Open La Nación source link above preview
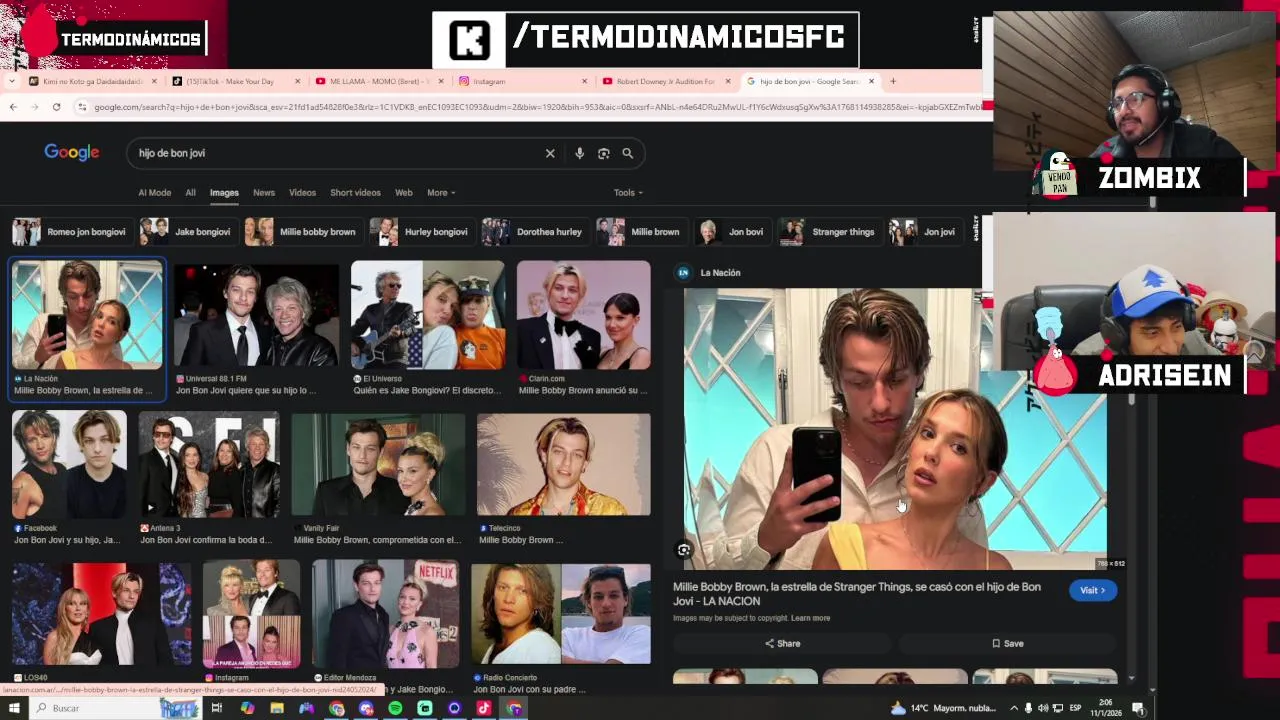1280x720 pixels. (x=709, y=272)
